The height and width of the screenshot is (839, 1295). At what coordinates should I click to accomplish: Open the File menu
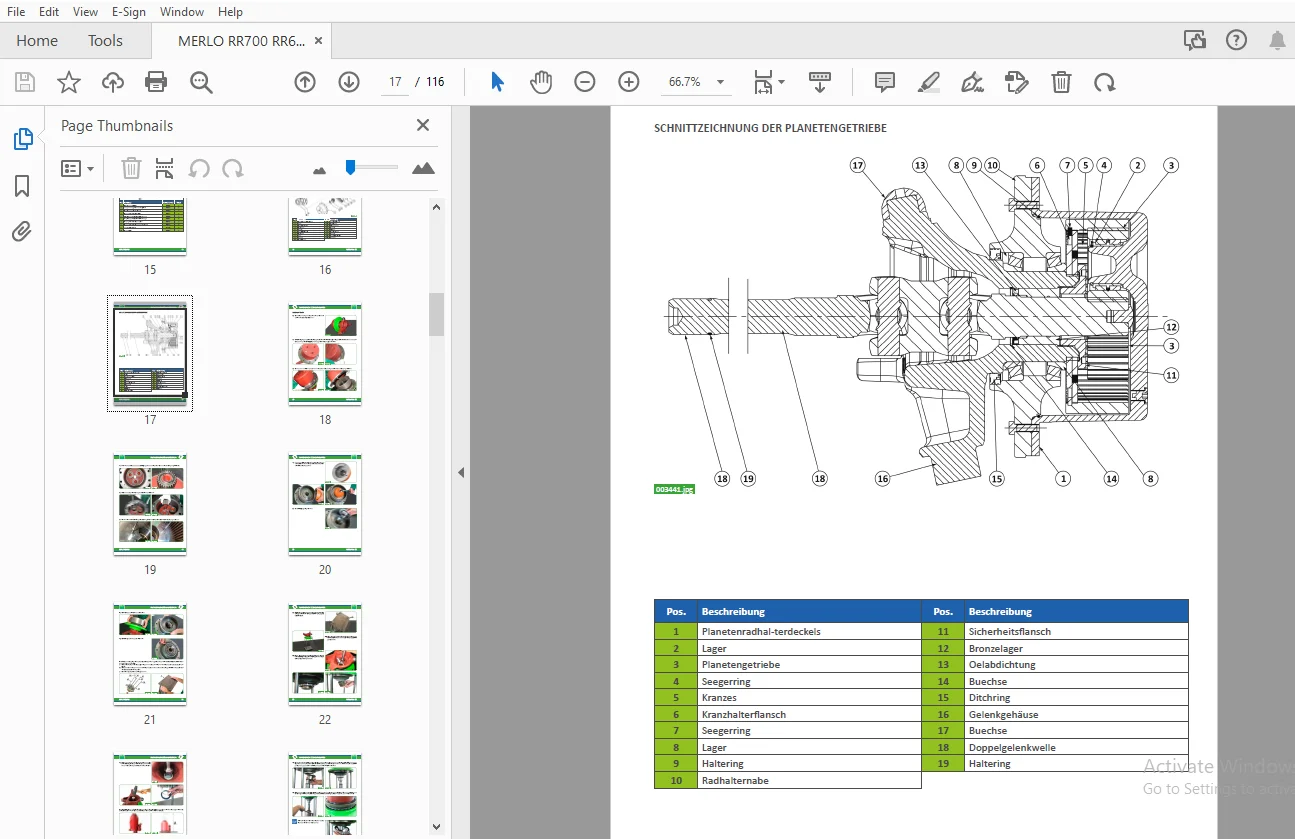[16, 12]
